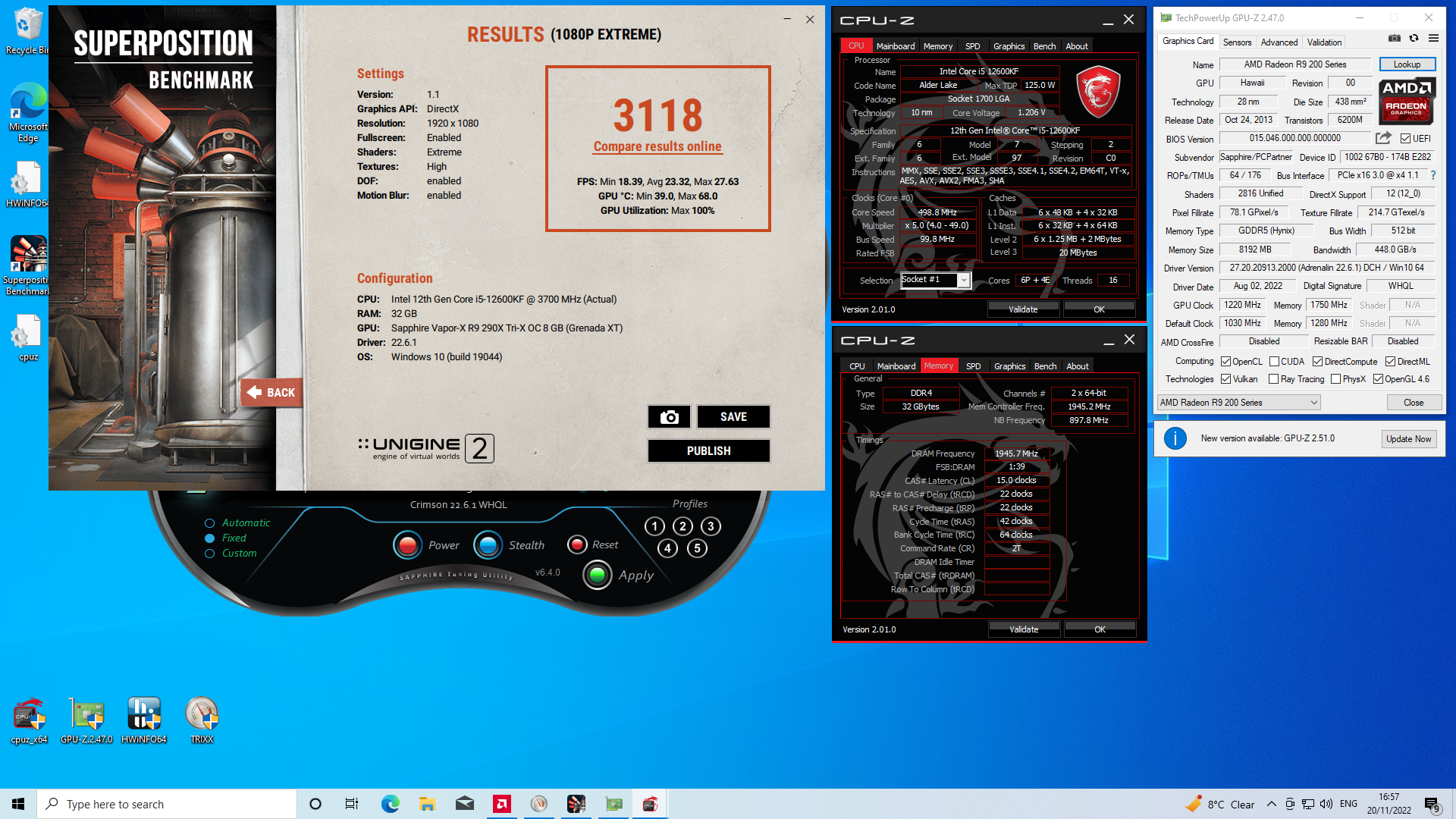Click BIOS version share/export icon
The height and width of the screenshot is (819, 1456).
(1383, 138)
